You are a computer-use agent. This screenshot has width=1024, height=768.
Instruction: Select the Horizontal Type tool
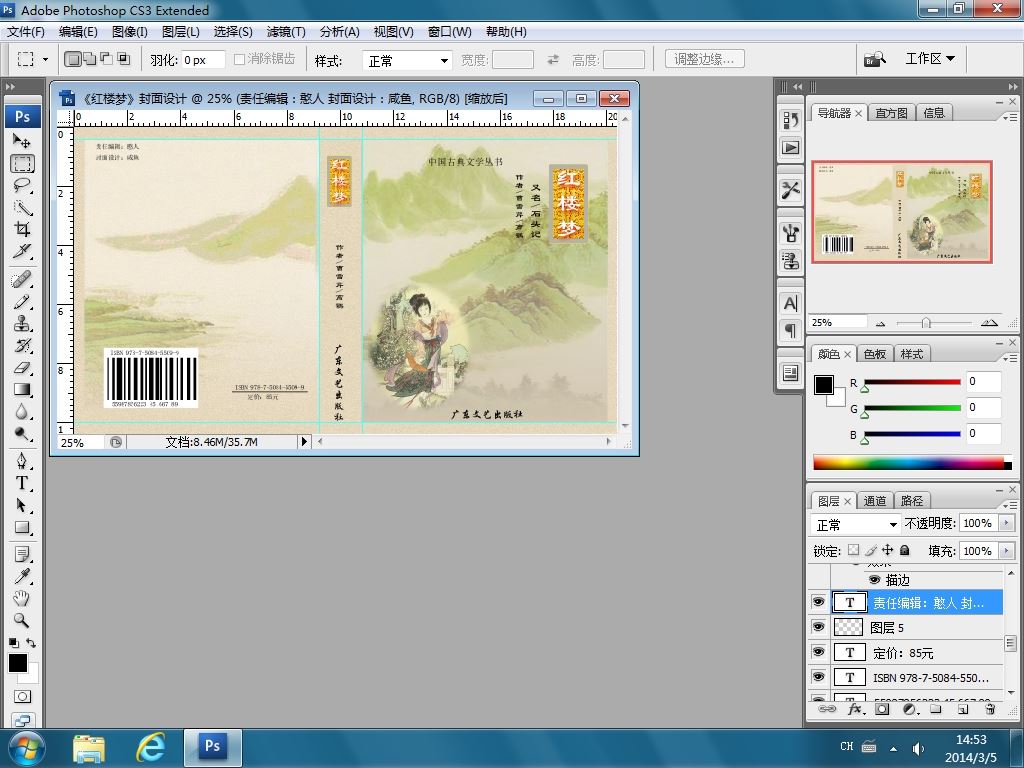22,483
